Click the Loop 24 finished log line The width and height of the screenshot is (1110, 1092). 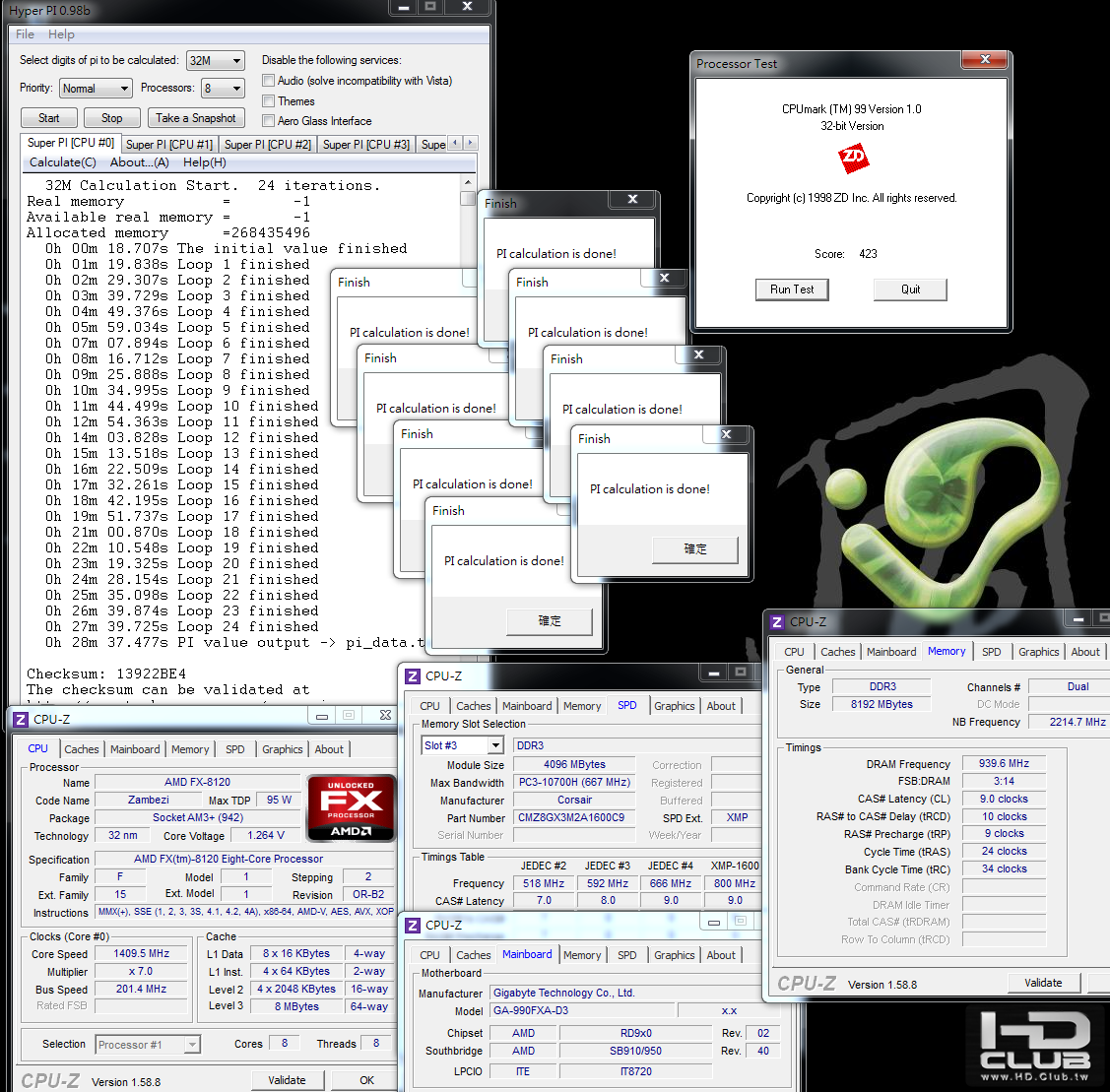pos(181,627)
